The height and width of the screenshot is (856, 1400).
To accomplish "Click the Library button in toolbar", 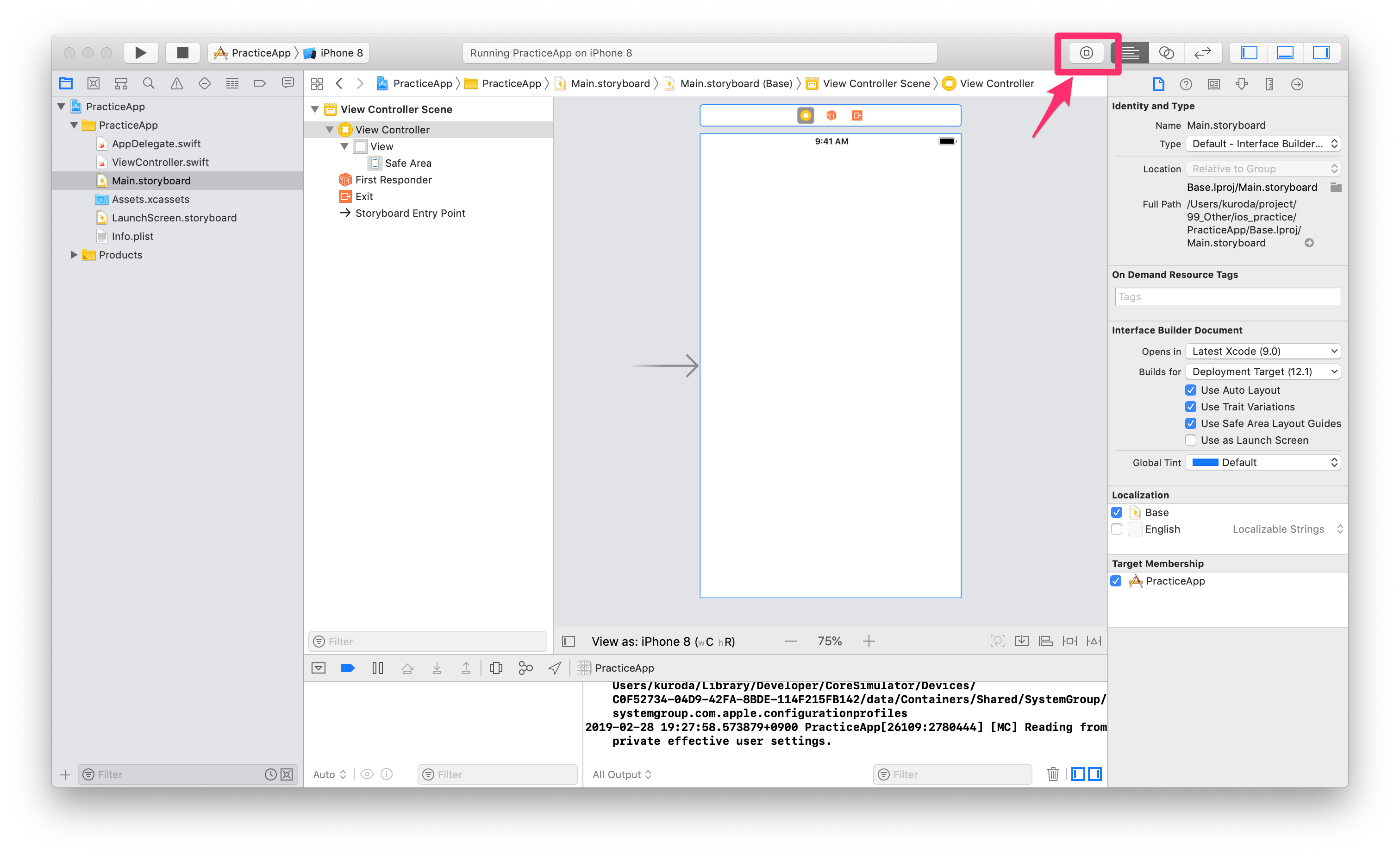I will pos(1086,53).
